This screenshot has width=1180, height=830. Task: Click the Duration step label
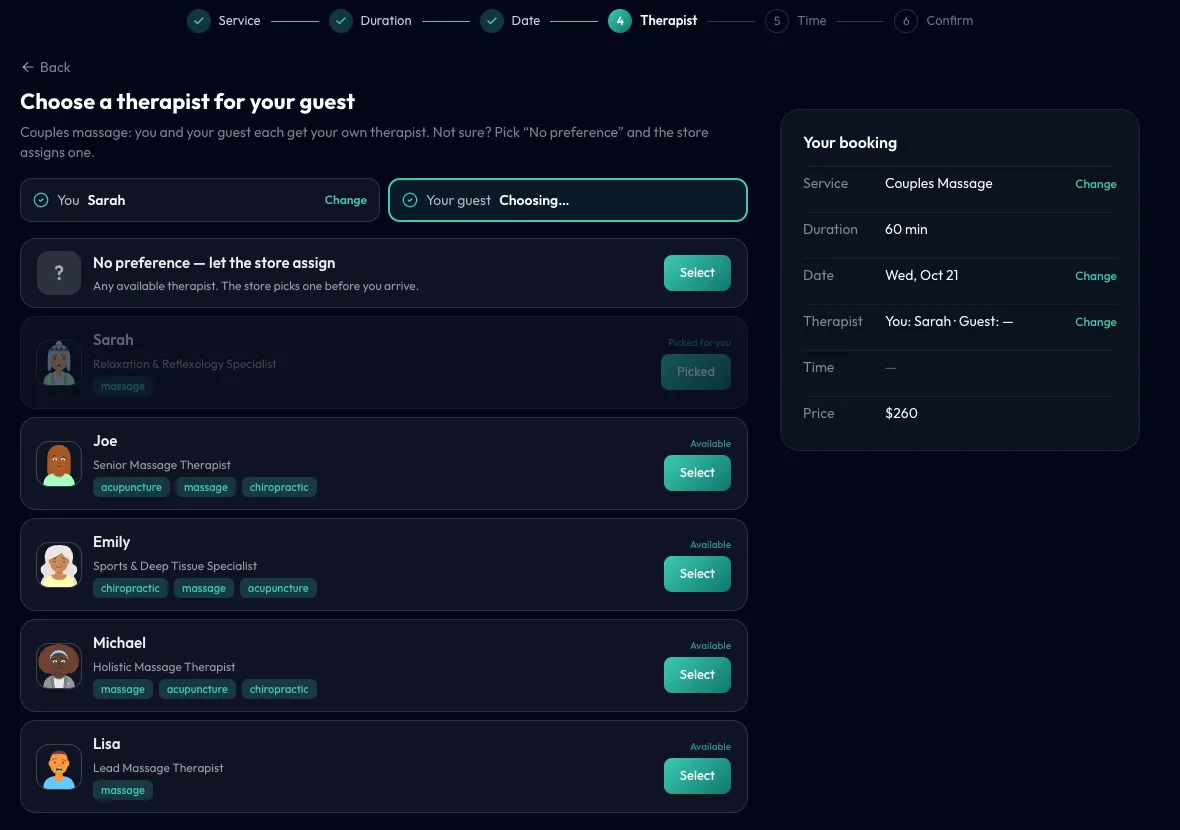(386, 21)
